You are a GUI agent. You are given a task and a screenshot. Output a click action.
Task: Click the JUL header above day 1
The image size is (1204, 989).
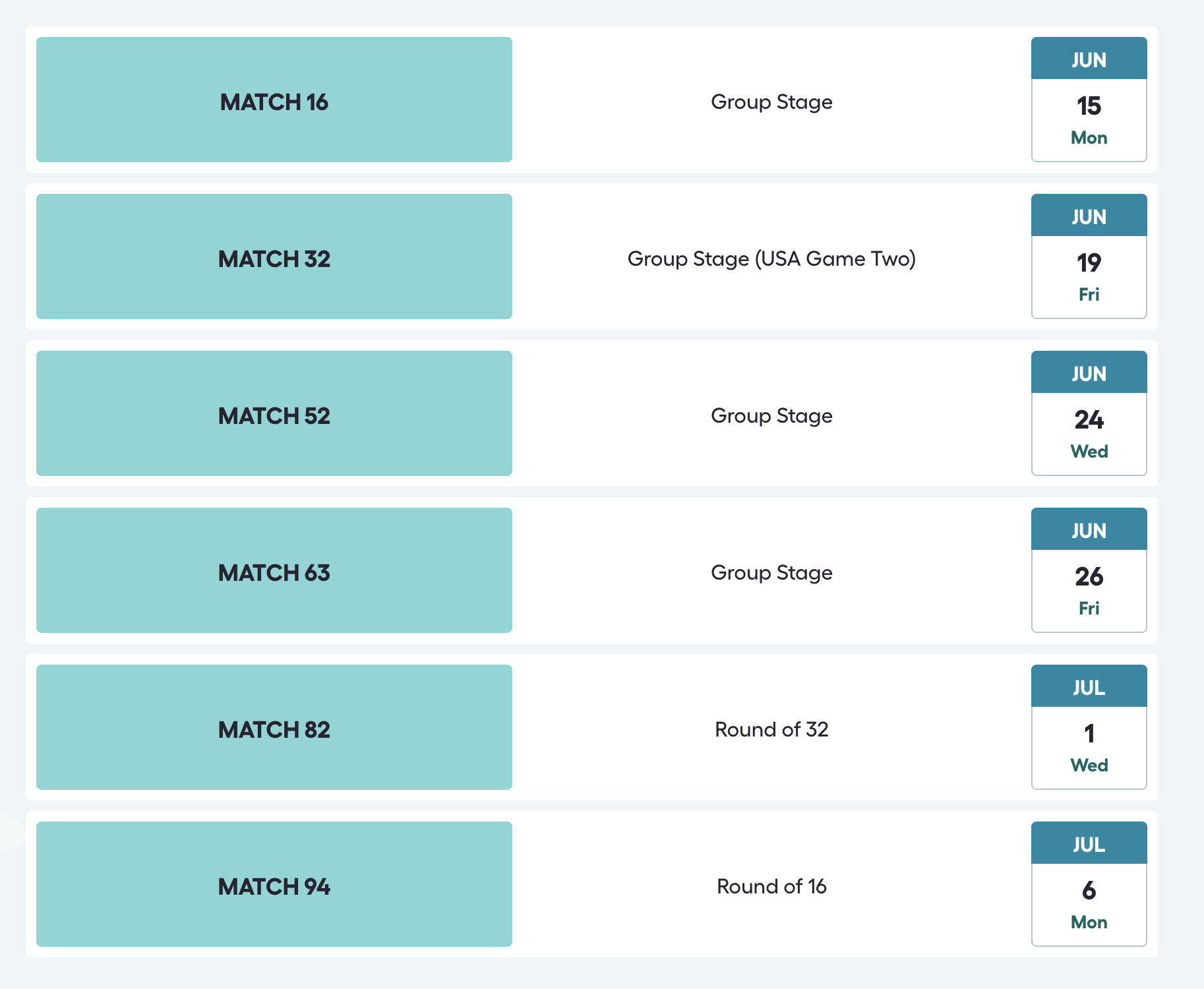(x=1089, y=688)
